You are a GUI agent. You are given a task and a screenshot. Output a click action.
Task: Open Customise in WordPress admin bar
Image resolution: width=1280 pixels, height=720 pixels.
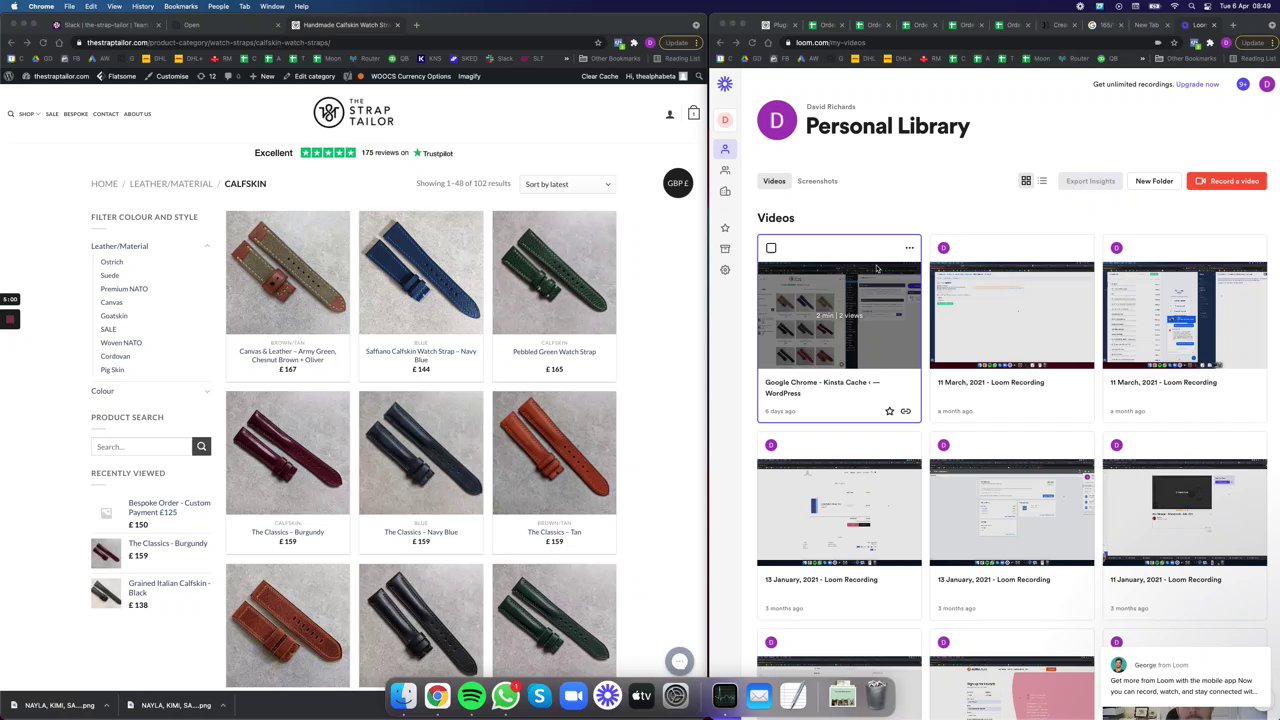[167, 76]
